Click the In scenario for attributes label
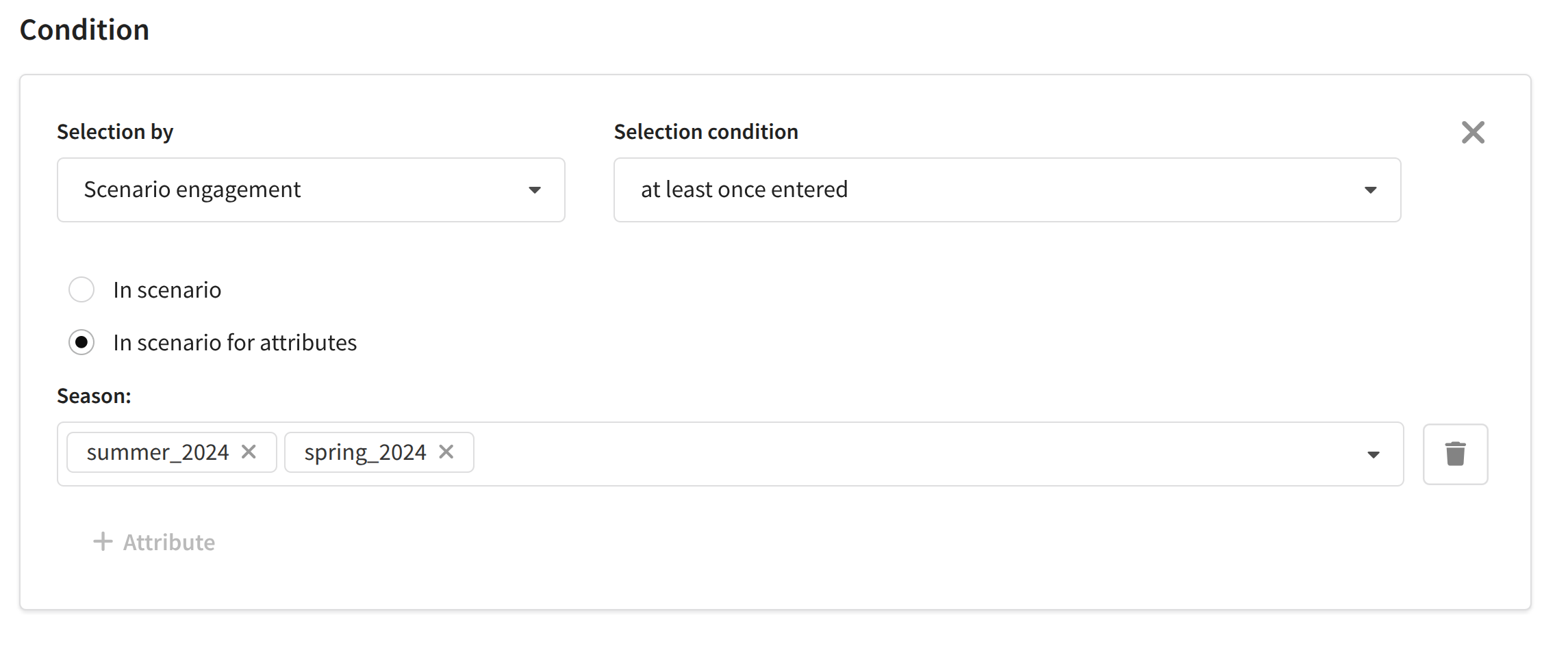This screenshot has height=648, width=1568. point(235,343)
